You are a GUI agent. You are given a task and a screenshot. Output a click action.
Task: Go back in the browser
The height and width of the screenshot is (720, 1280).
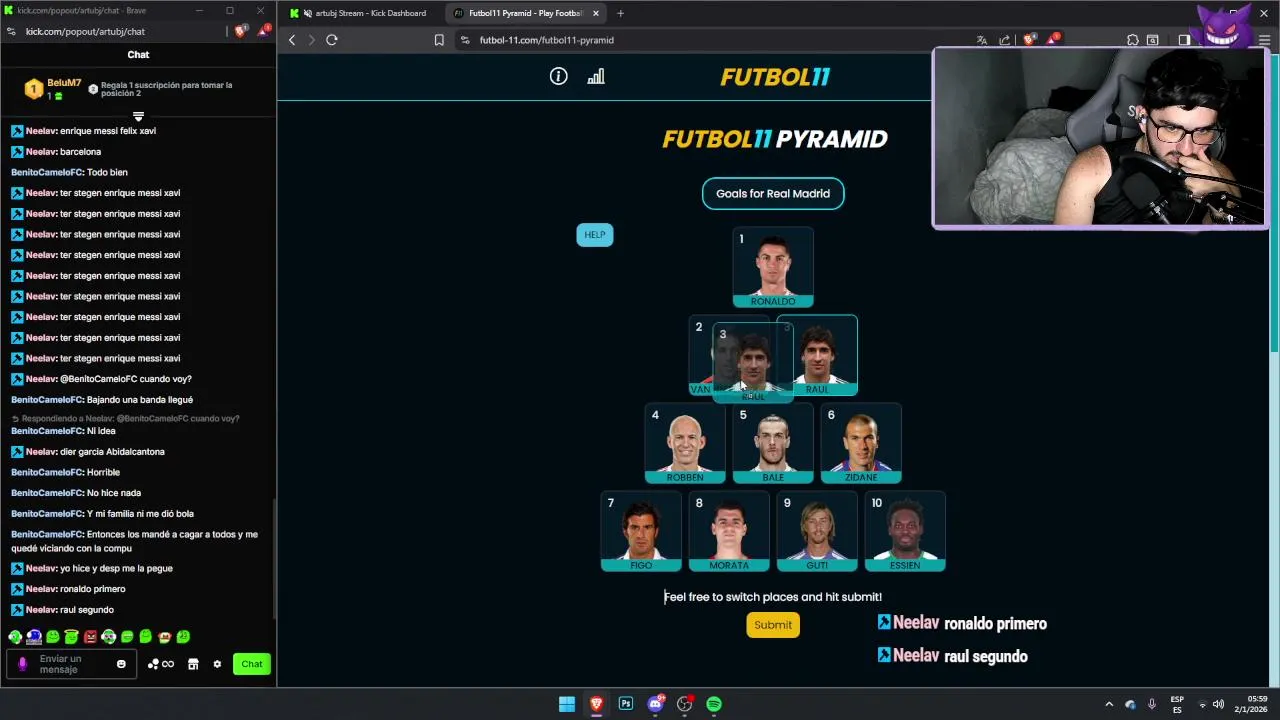[x=292, y=40]
